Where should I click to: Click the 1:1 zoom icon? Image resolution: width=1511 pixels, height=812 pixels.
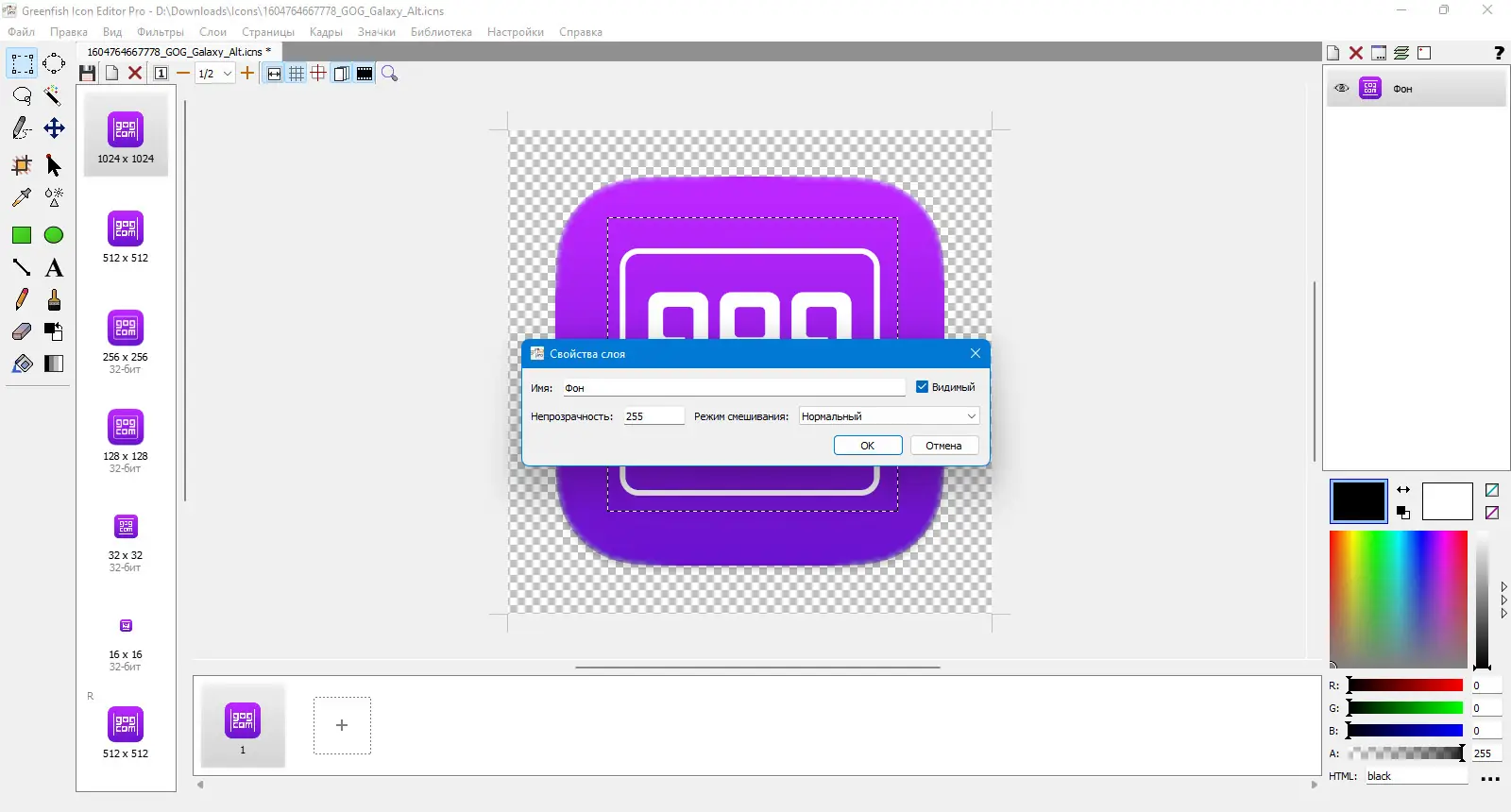[x=161, y=73]
